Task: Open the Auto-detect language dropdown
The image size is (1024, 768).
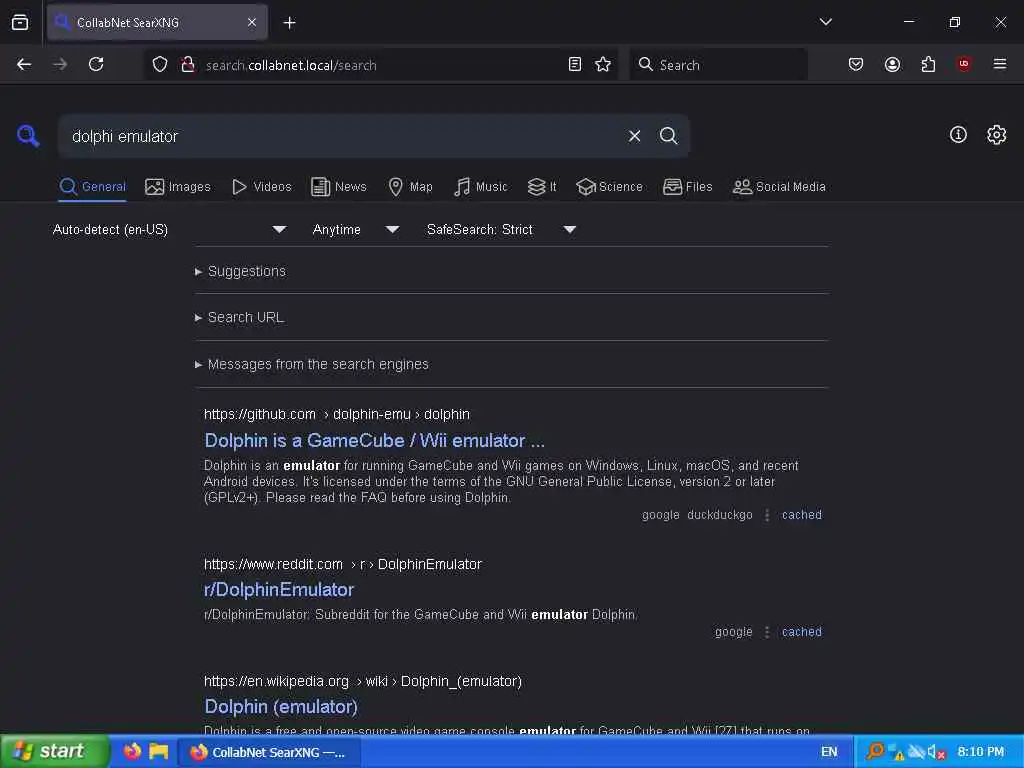Action: point(169,229)
